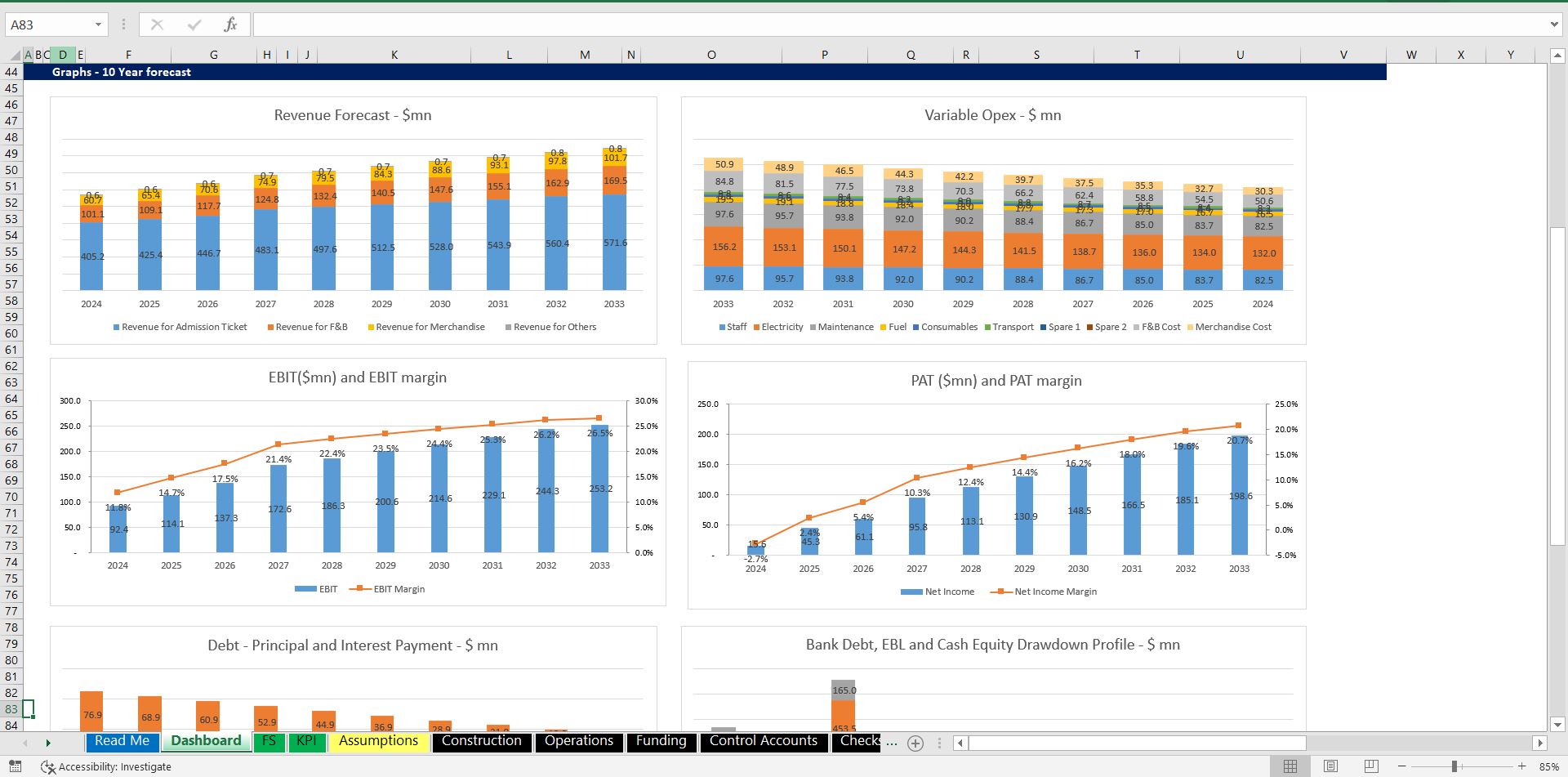Screen dimensions: 1568x777
Task: Click EBIT Margin legend entry
Action: [387, 589]
